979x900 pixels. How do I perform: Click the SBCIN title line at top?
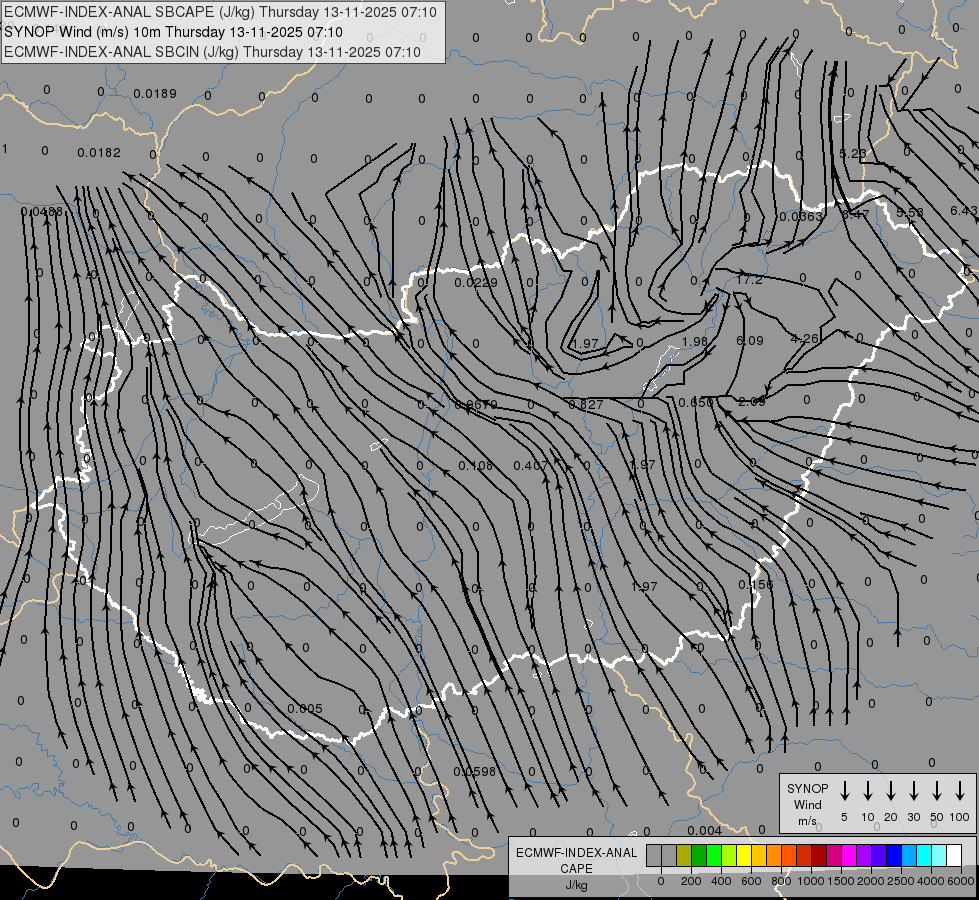point(212,52)
